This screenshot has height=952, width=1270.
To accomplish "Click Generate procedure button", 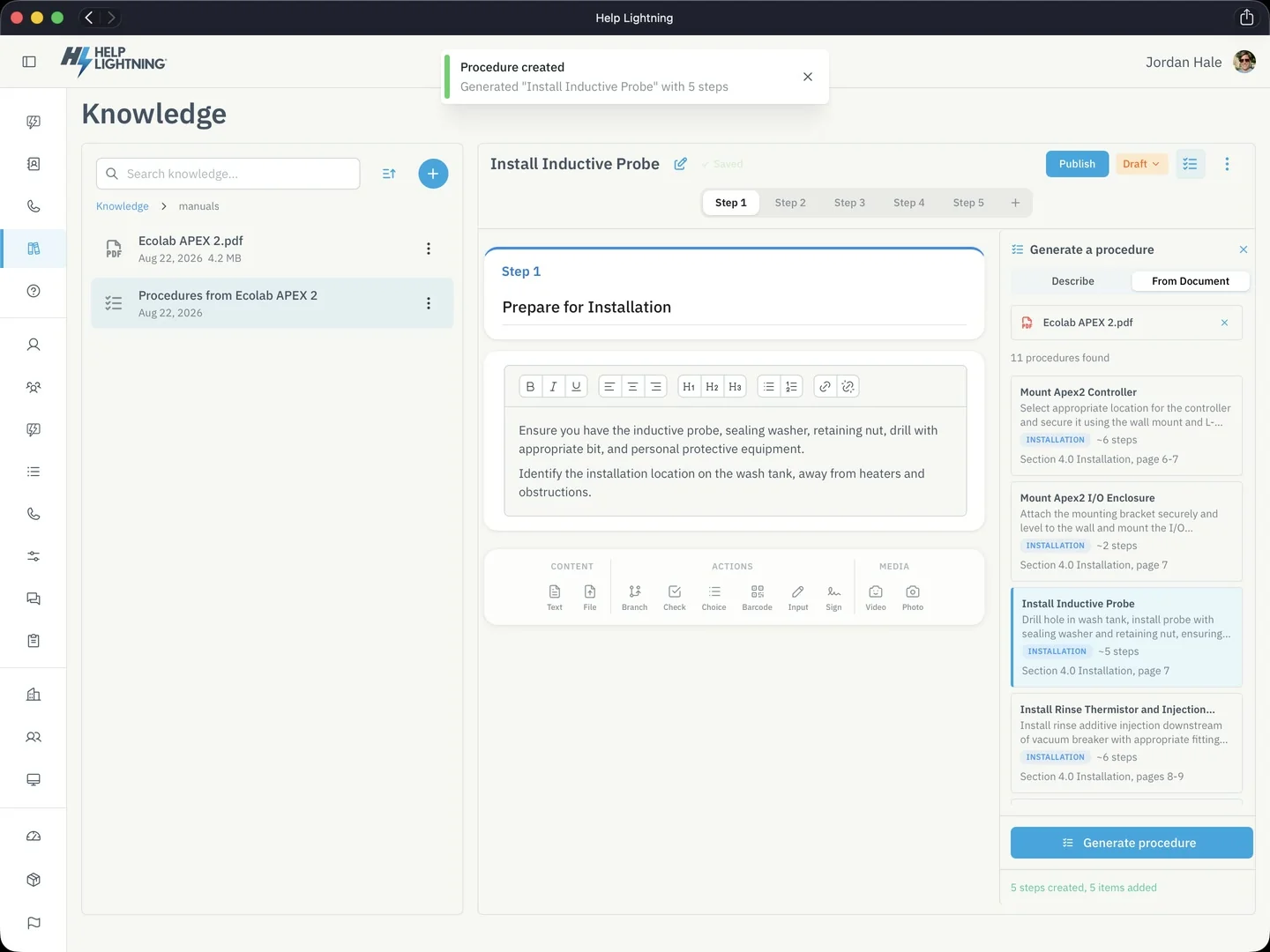I will click(x=1132, y=843).
